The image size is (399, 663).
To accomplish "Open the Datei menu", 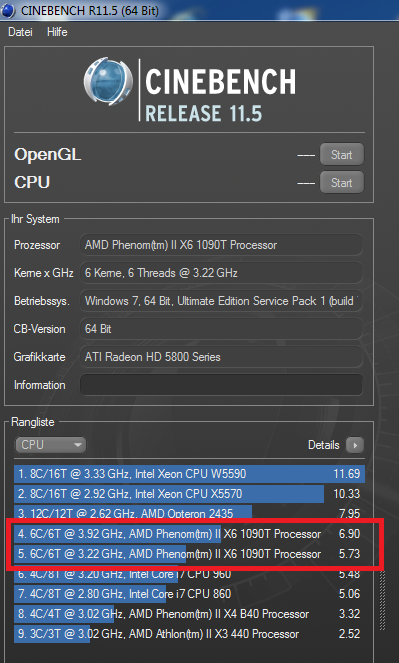I will coord(20,32).
